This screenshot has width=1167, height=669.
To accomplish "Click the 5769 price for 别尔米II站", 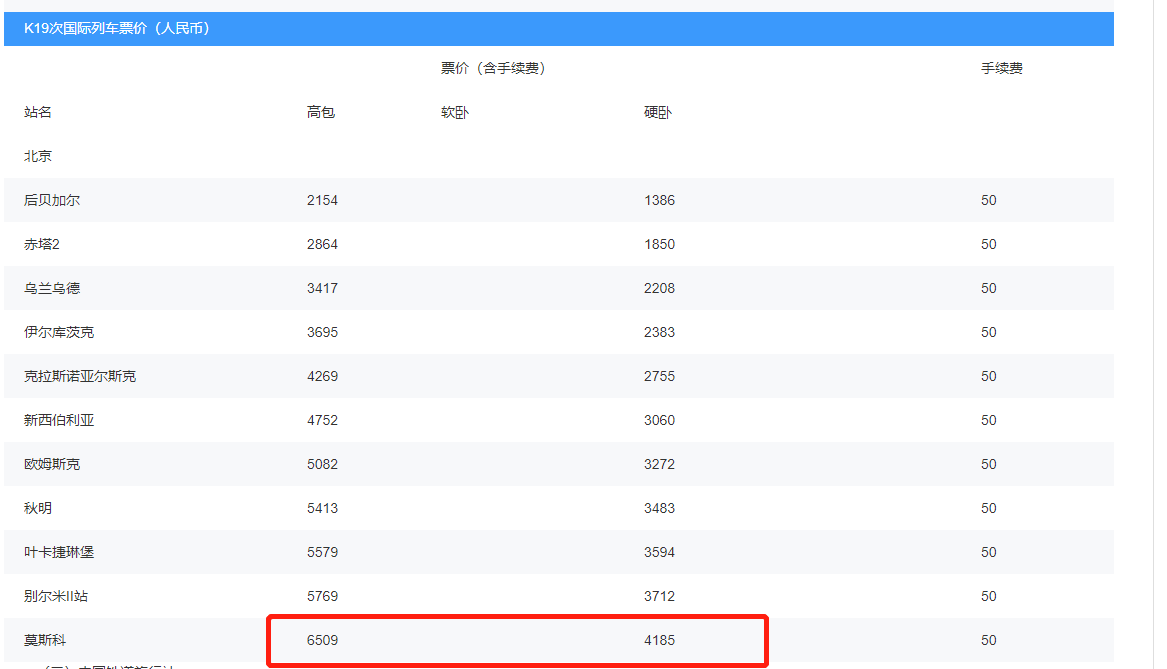I will click(x=322, y=596).
